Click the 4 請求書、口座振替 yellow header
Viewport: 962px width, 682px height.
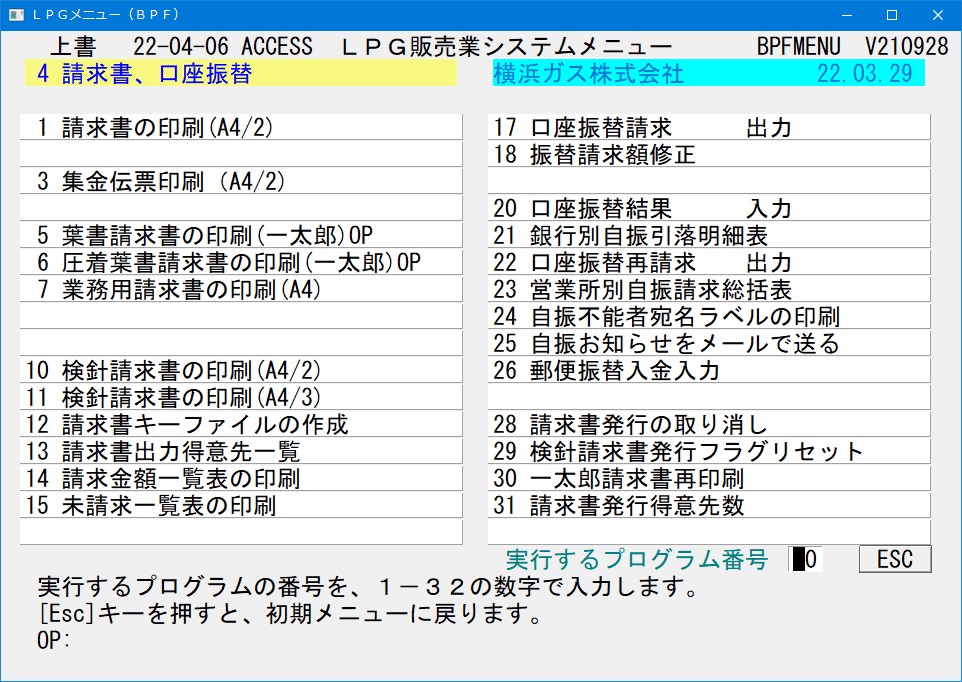coord(240,73)
